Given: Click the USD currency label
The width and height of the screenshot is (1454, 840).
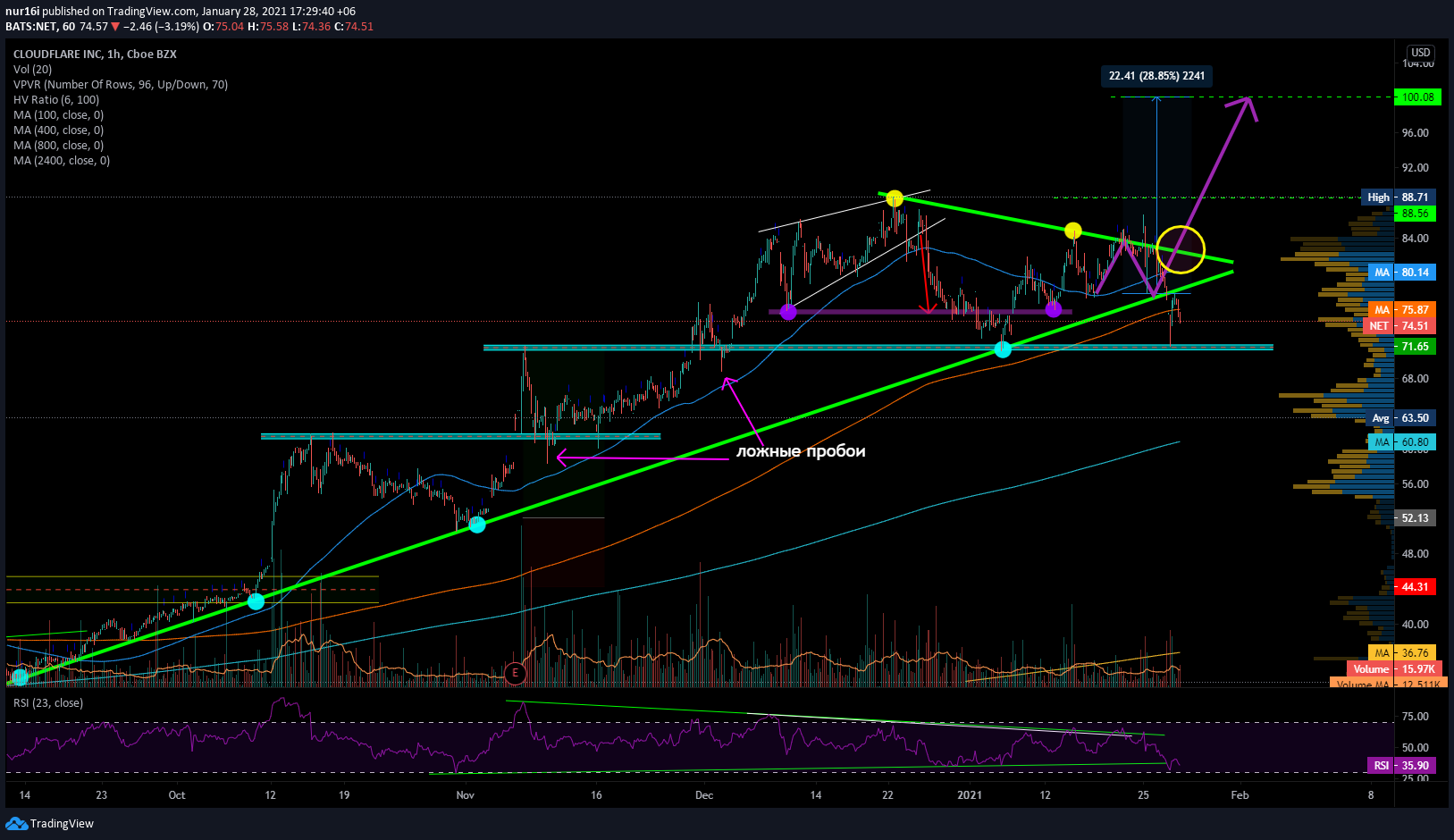Looking at the screenshot, I should point(1420,53).
